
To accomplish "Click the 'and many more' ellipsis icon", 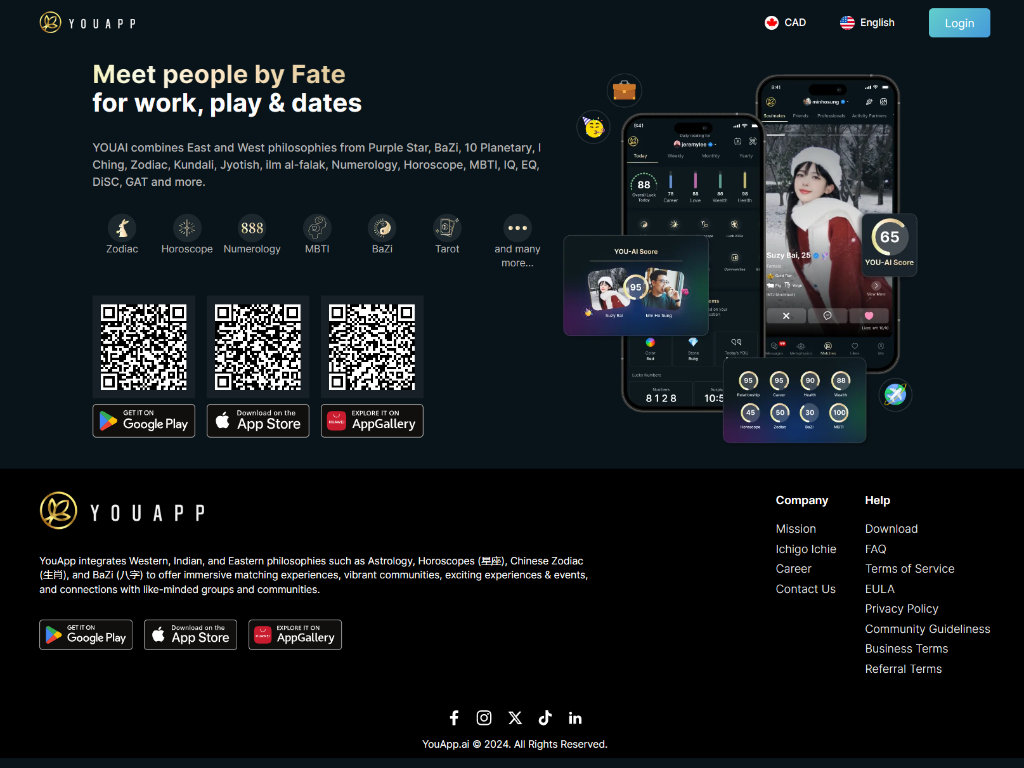I will (x=517, y=228).
